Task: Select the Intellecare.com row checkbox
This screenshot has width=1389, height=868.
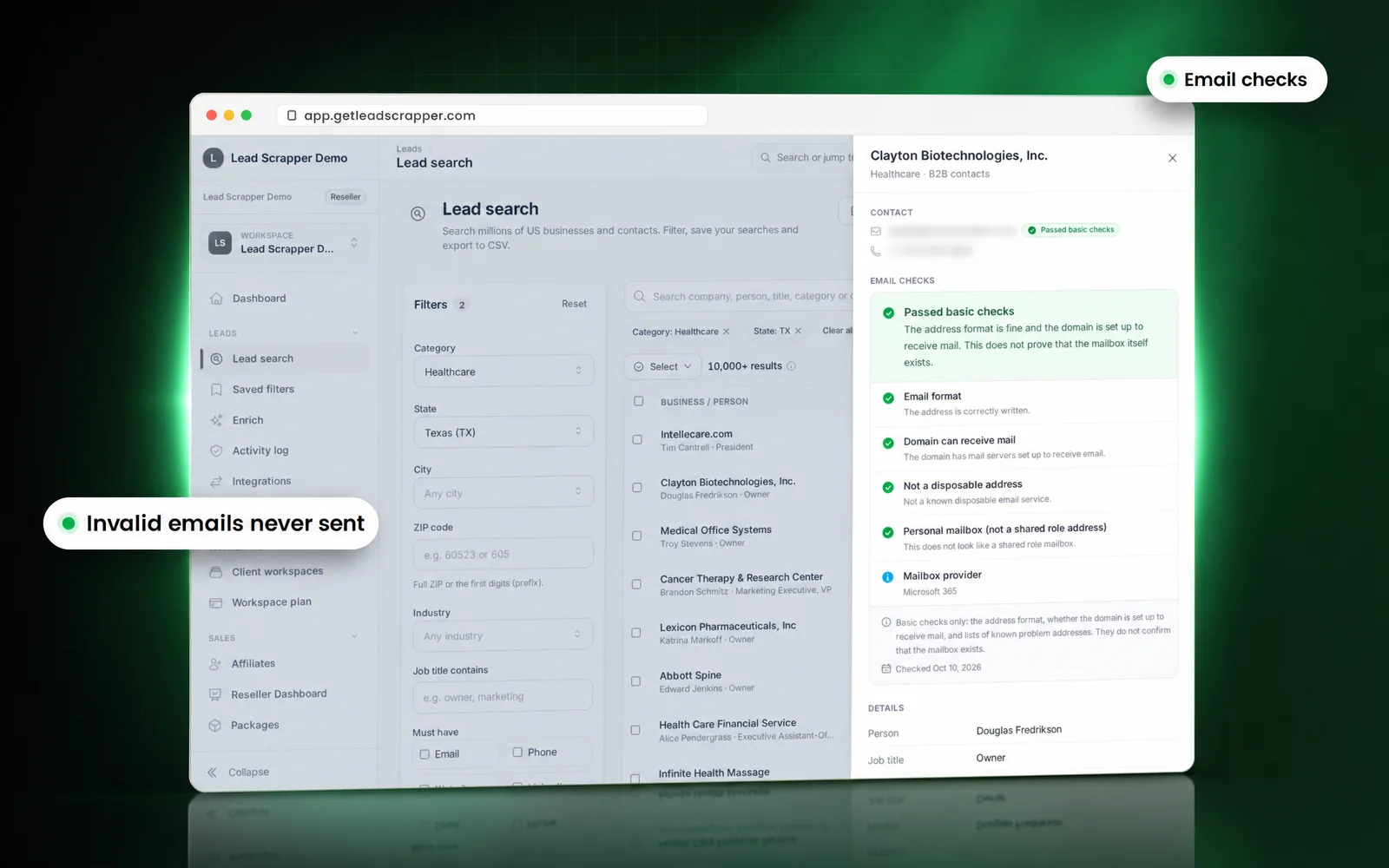Action: coord(637,440)
